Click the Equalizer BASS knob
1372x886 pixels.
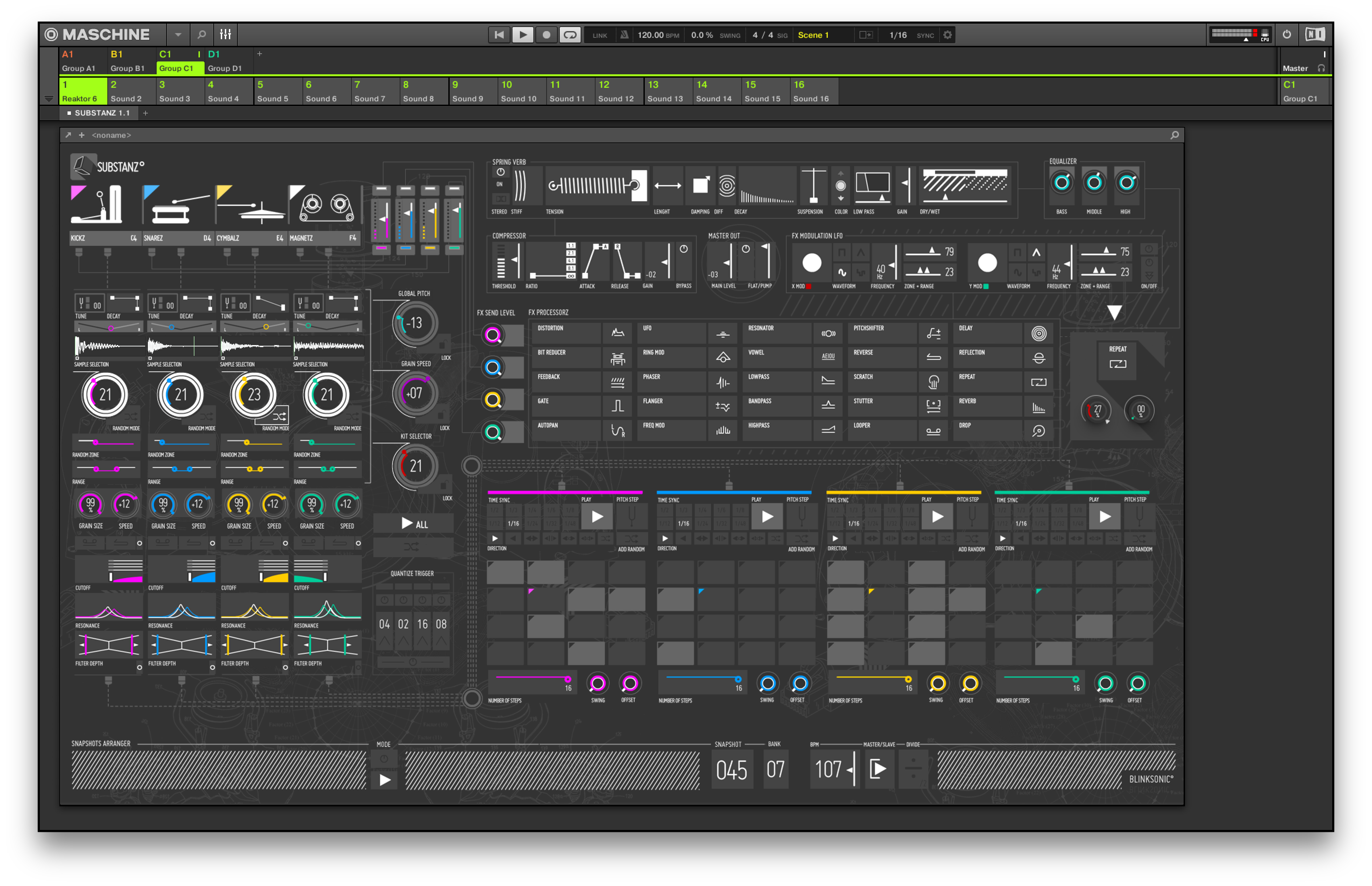pos(1061,183)
